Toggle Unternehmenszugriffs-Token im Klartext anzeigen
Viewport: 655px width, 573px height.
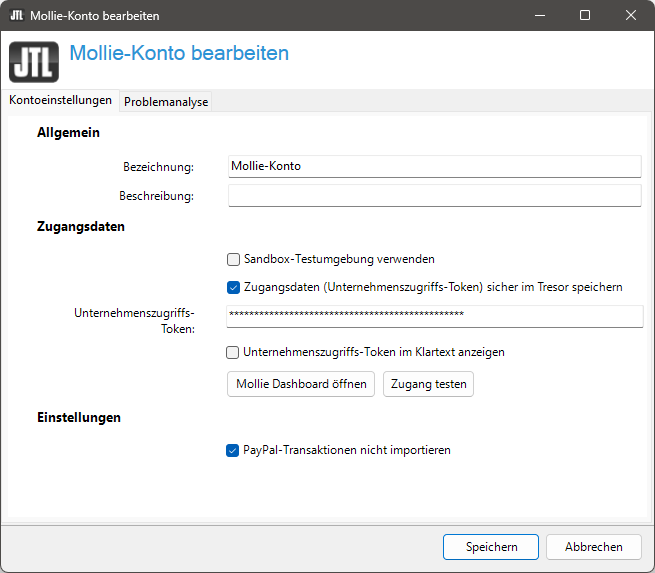(x=233, y=352)
